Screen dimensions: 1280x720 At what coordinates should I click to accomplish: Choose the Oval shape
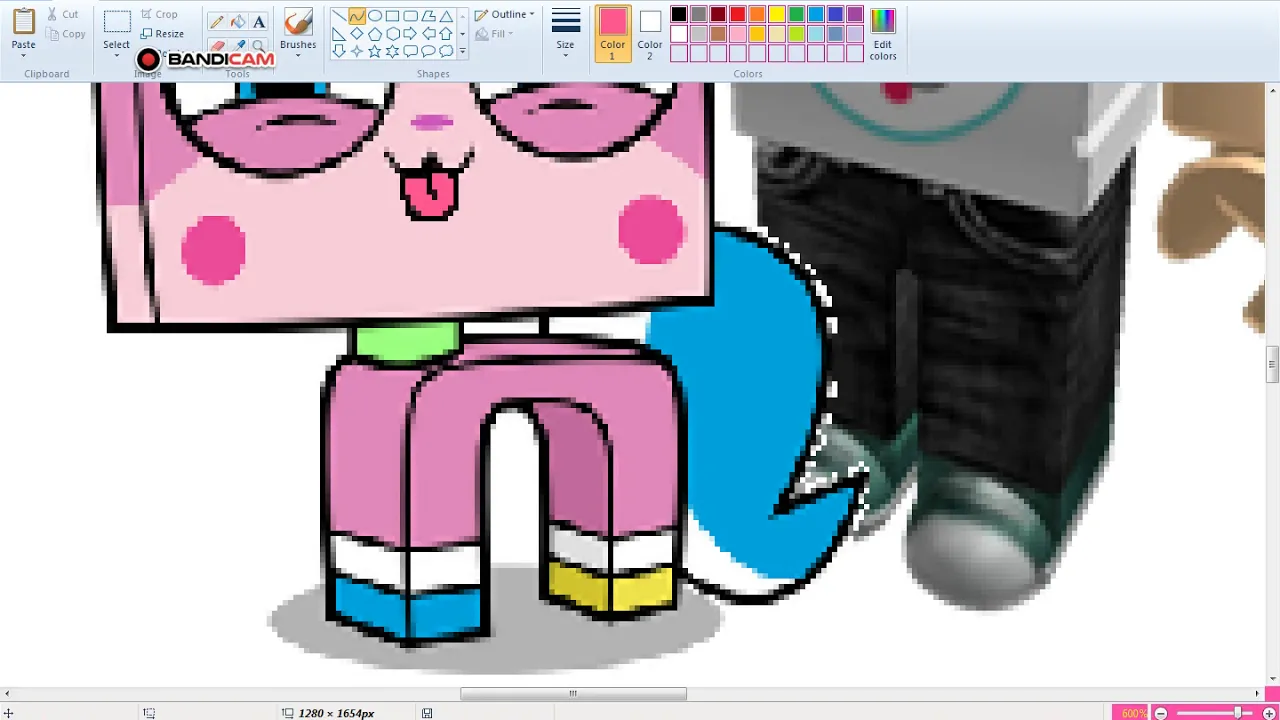pyautogui.click(x=375, y=16)
